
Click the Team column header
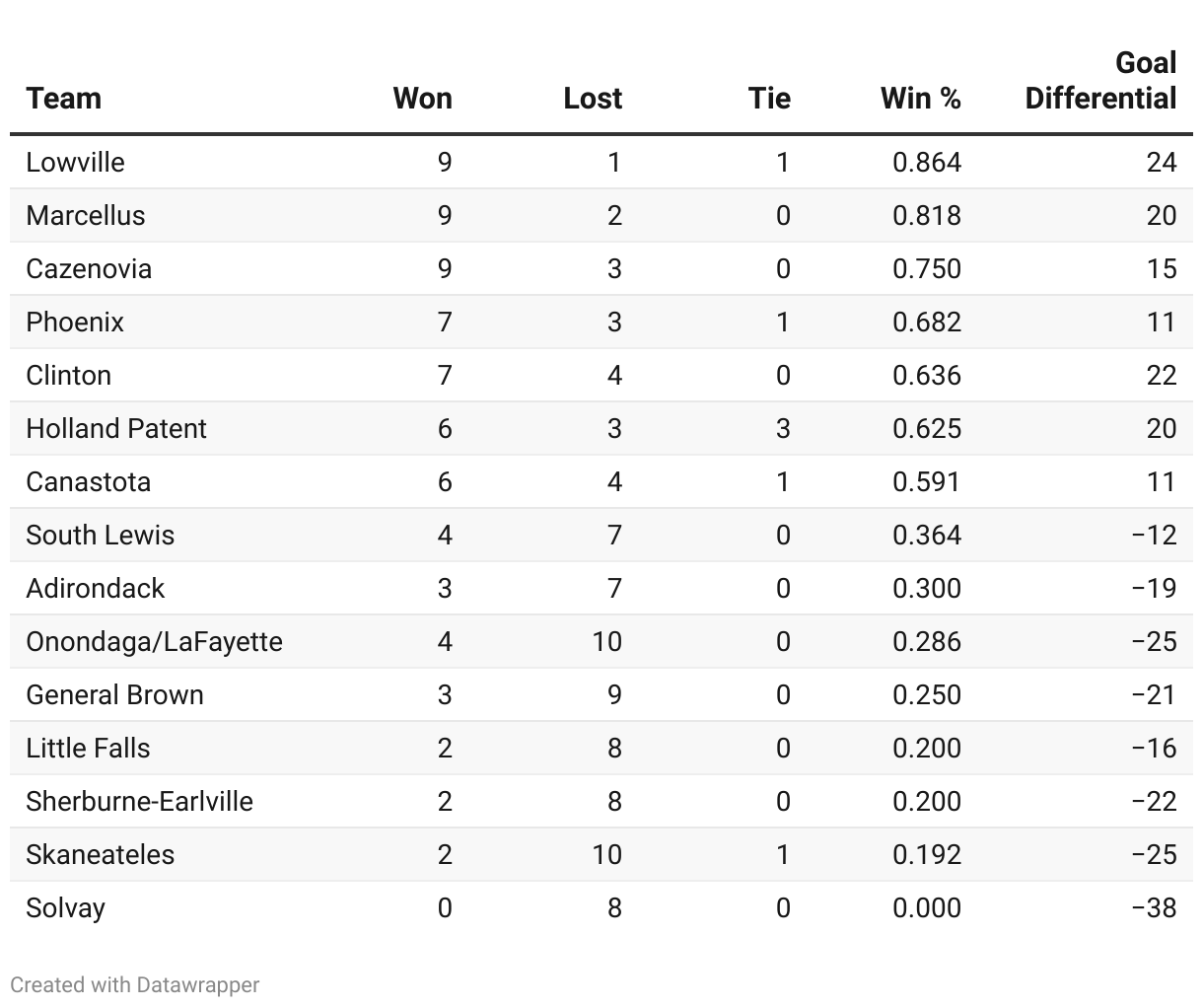coord(64,99)
